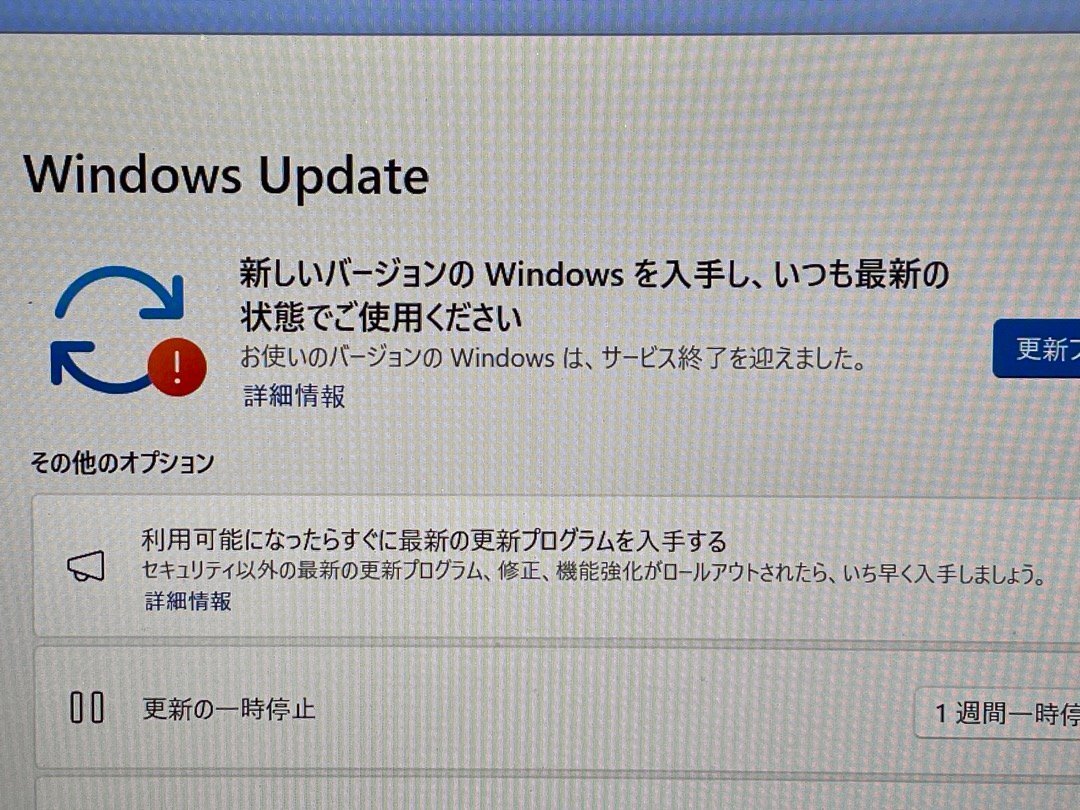Click the Windows Update page heading
1080x810 pixels.
227,175
